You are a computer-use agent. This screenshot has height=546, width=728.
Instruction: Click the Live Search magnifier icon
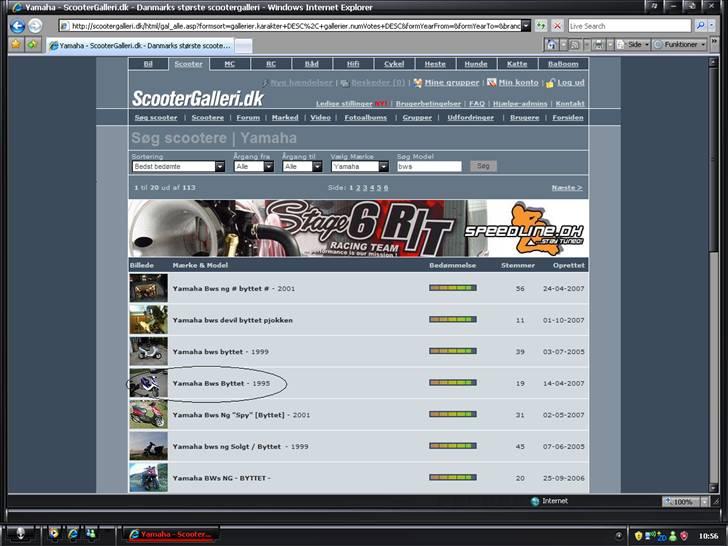pyautogui.click(x=700, y=26)
